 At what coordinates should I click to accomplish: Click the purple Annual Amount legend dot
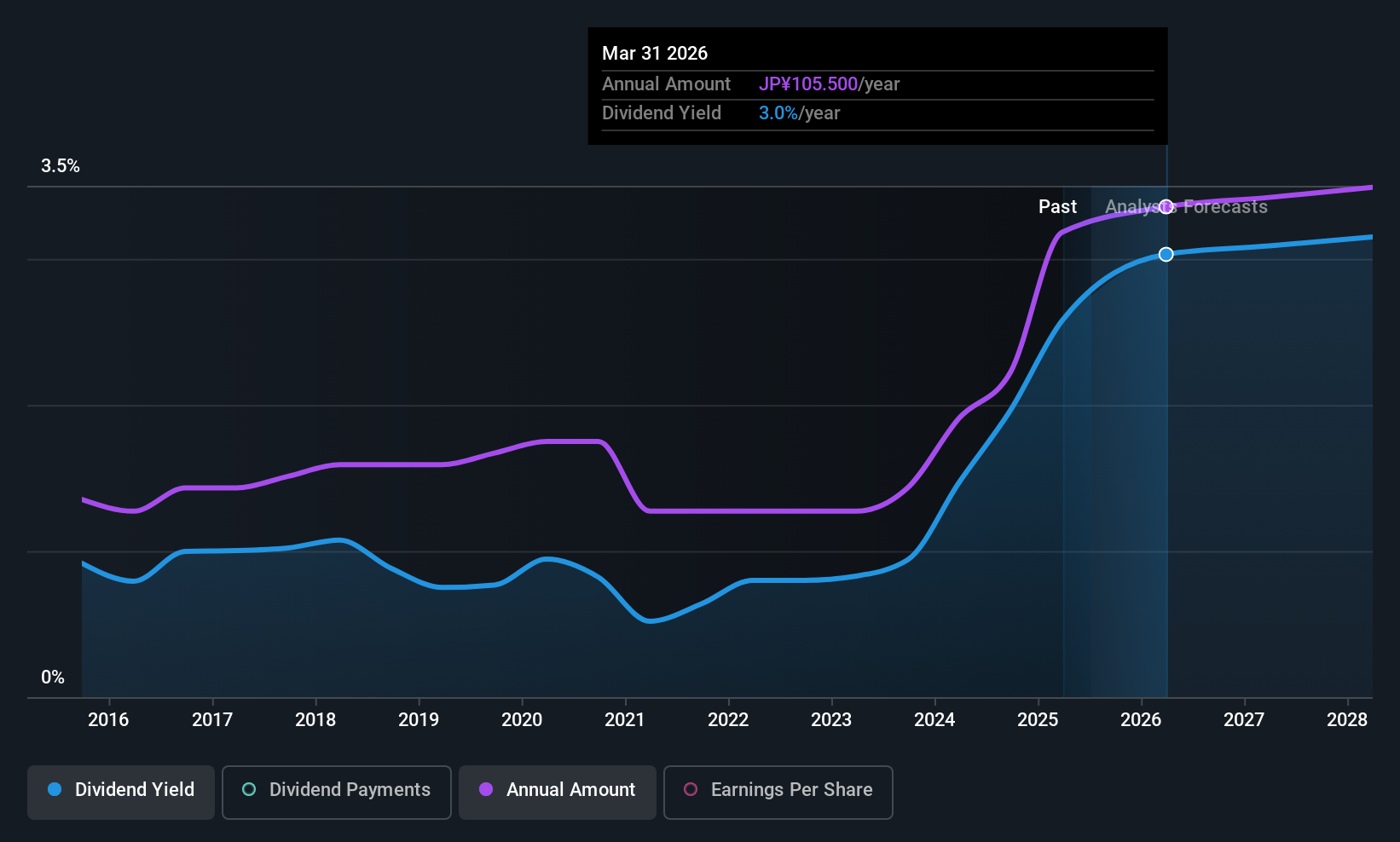[486, 789]
